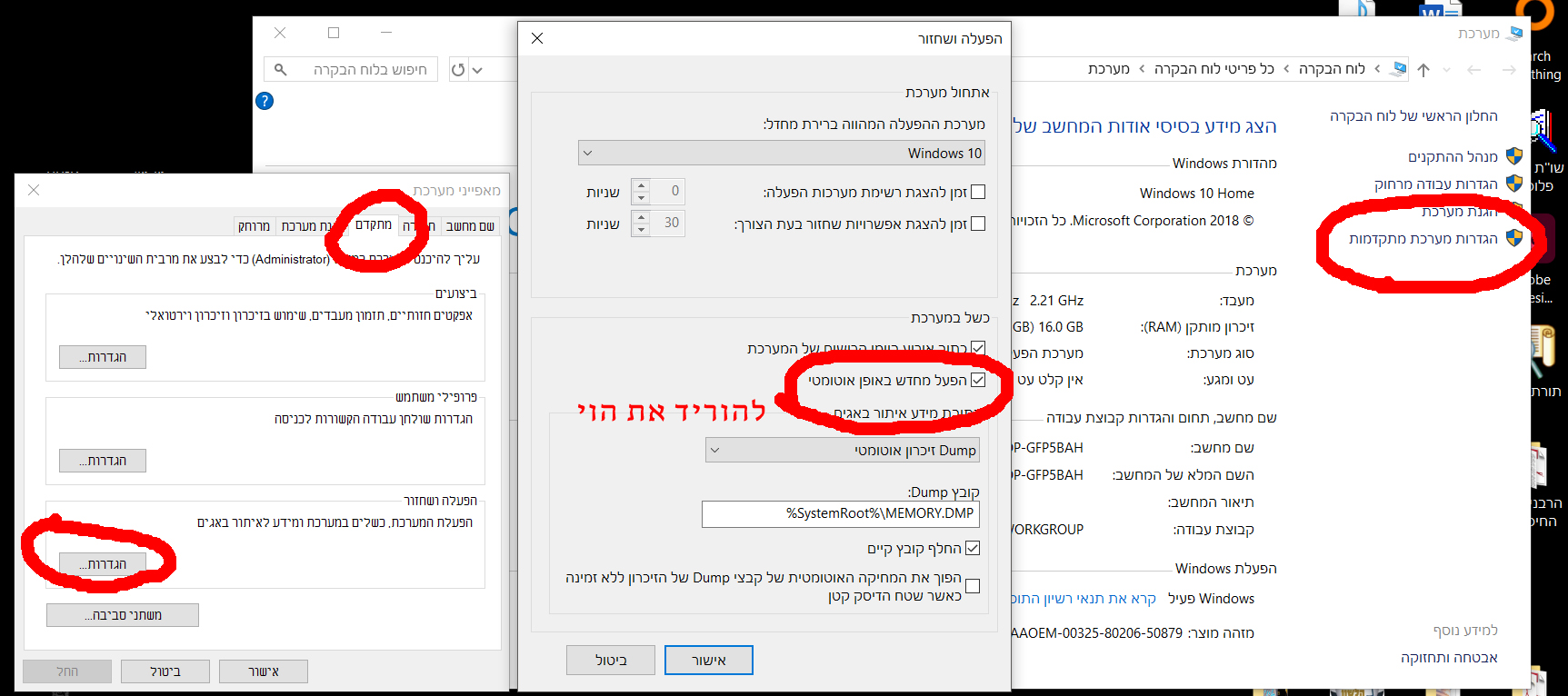Viewport: 1568px width, 696px height.
Task: Switch to the שם מחשב tab
Action: [x=471, y=225]
